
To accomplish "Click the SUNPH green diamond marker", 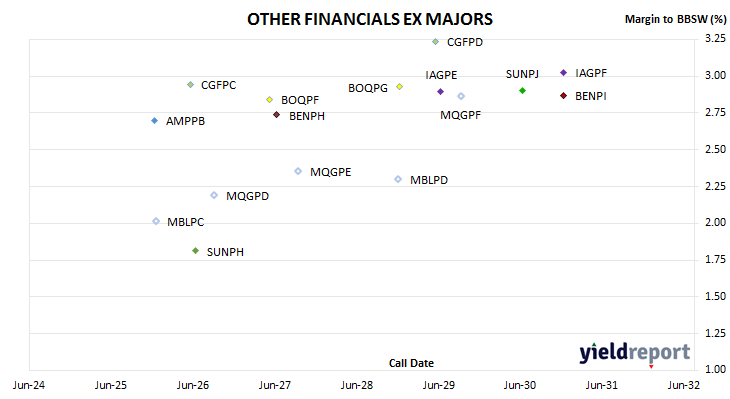I will click(196, 251).
